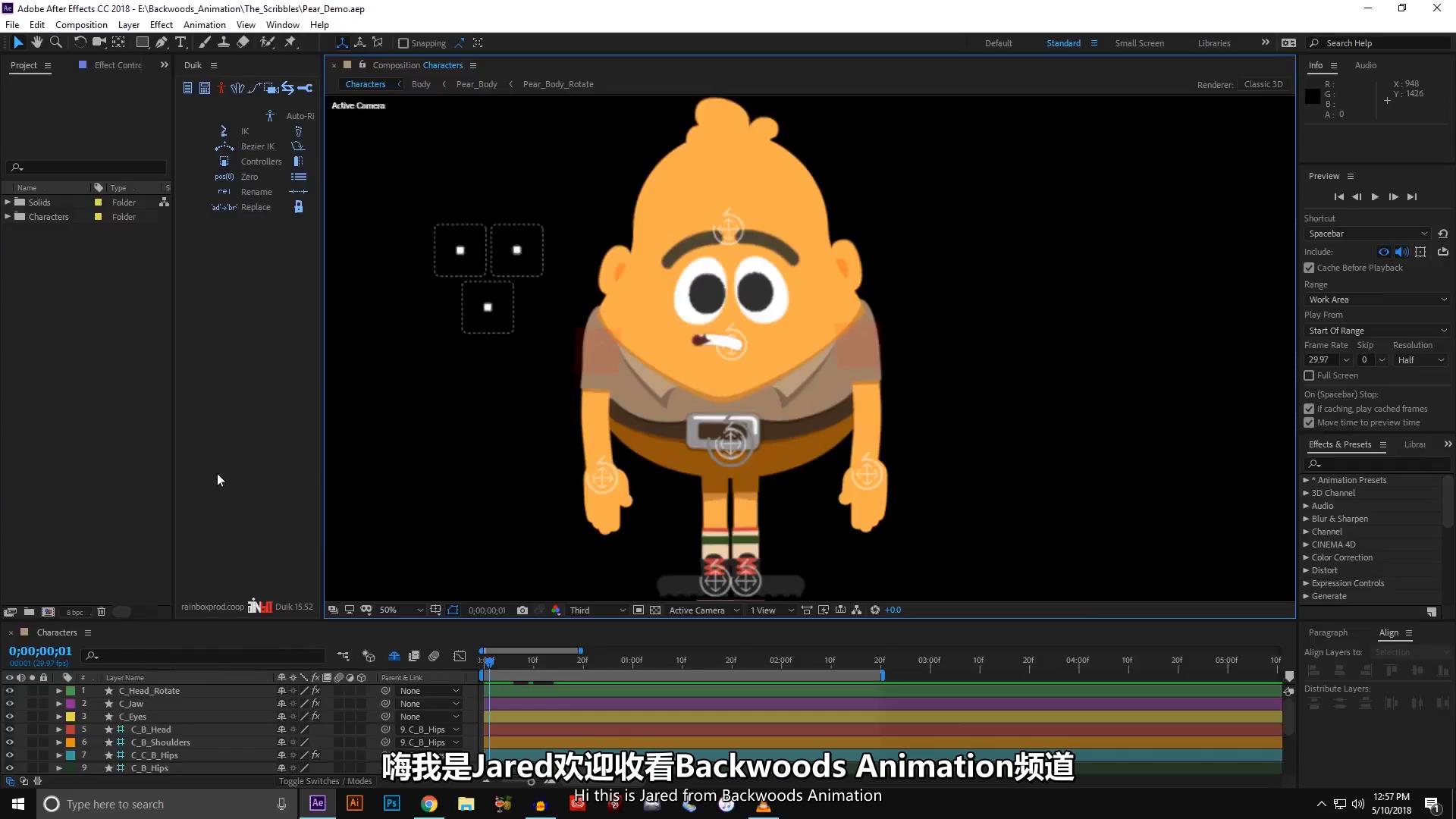The image size is (1456, 819).
Task: Switch to Small Screen workspace
Action: [x=1139, y=43]
